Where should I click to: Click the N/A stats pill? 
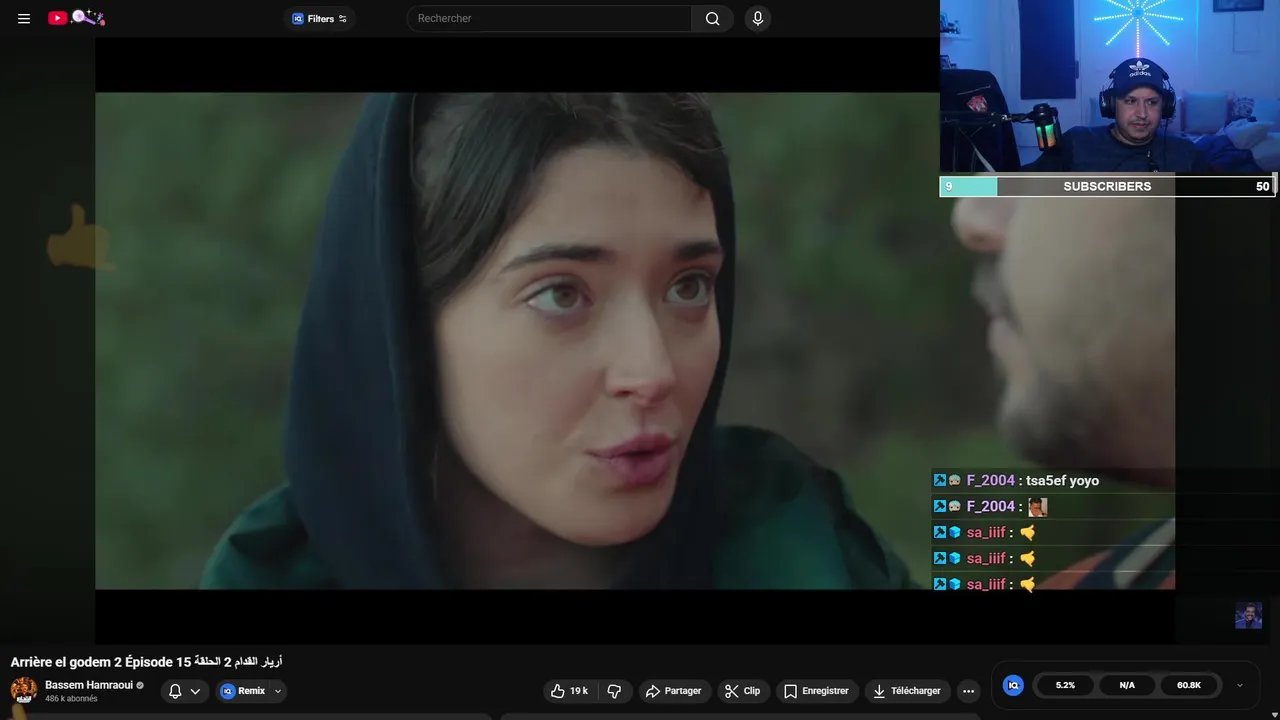[1127, 685]
